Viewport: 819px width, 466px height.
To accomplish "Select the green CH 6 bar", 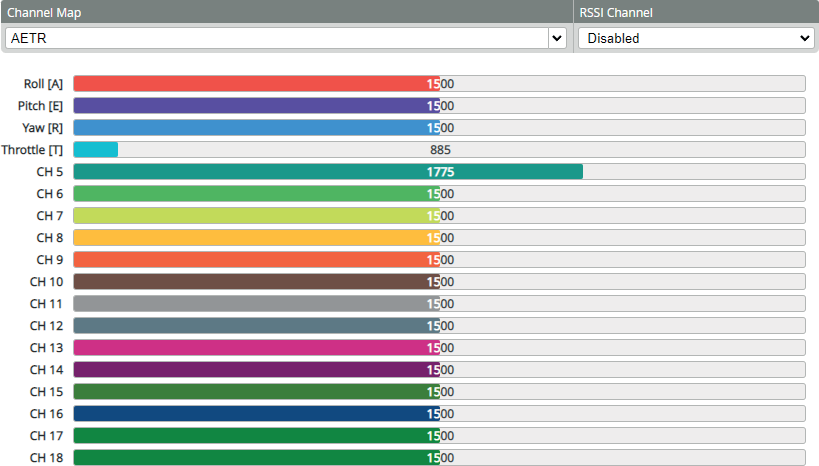I will [x=439, y=194].
